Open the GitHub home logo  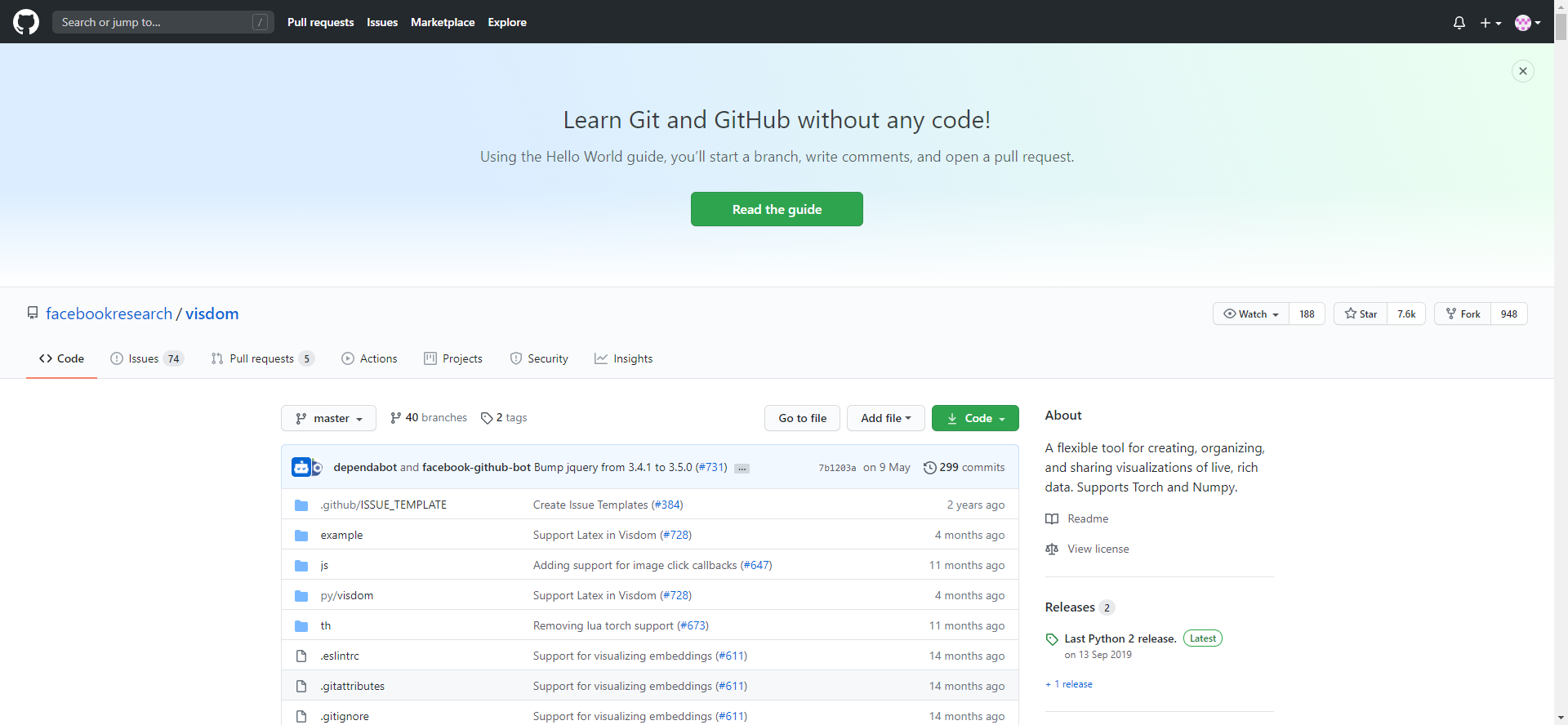pos(26,22)
